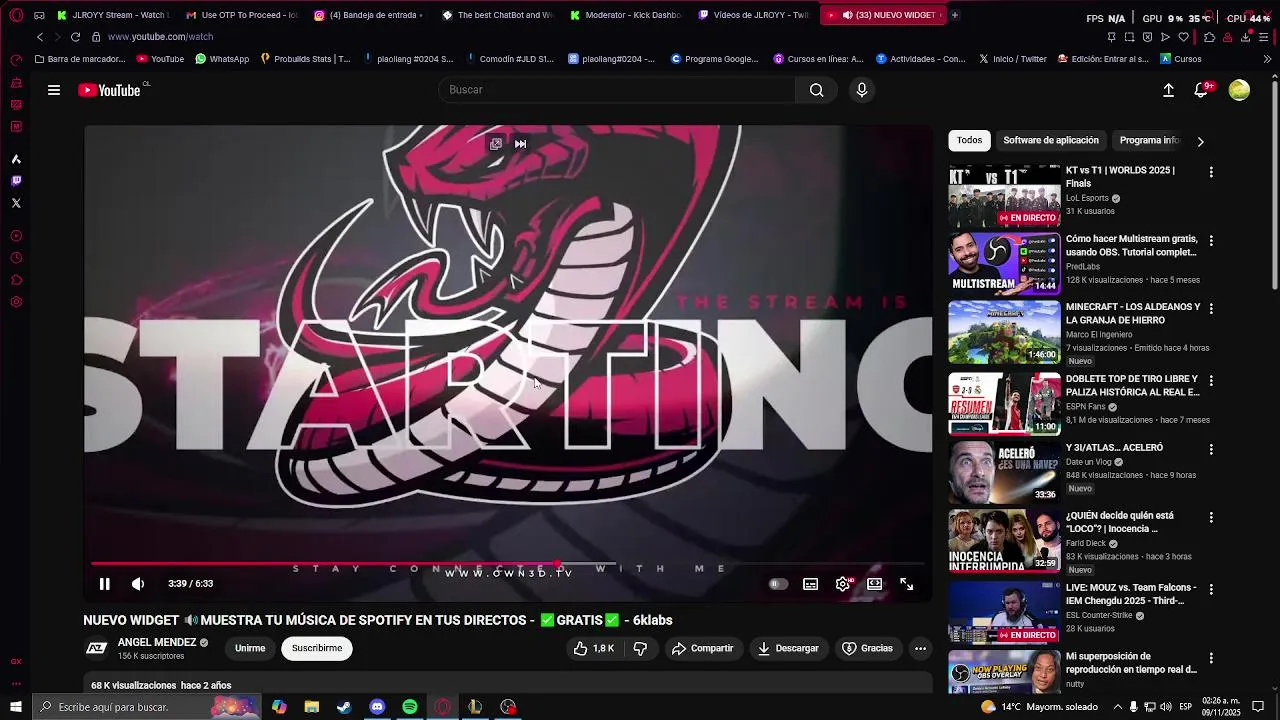
Task: Share the video via Compartir
Action: (x=702, y=649)
